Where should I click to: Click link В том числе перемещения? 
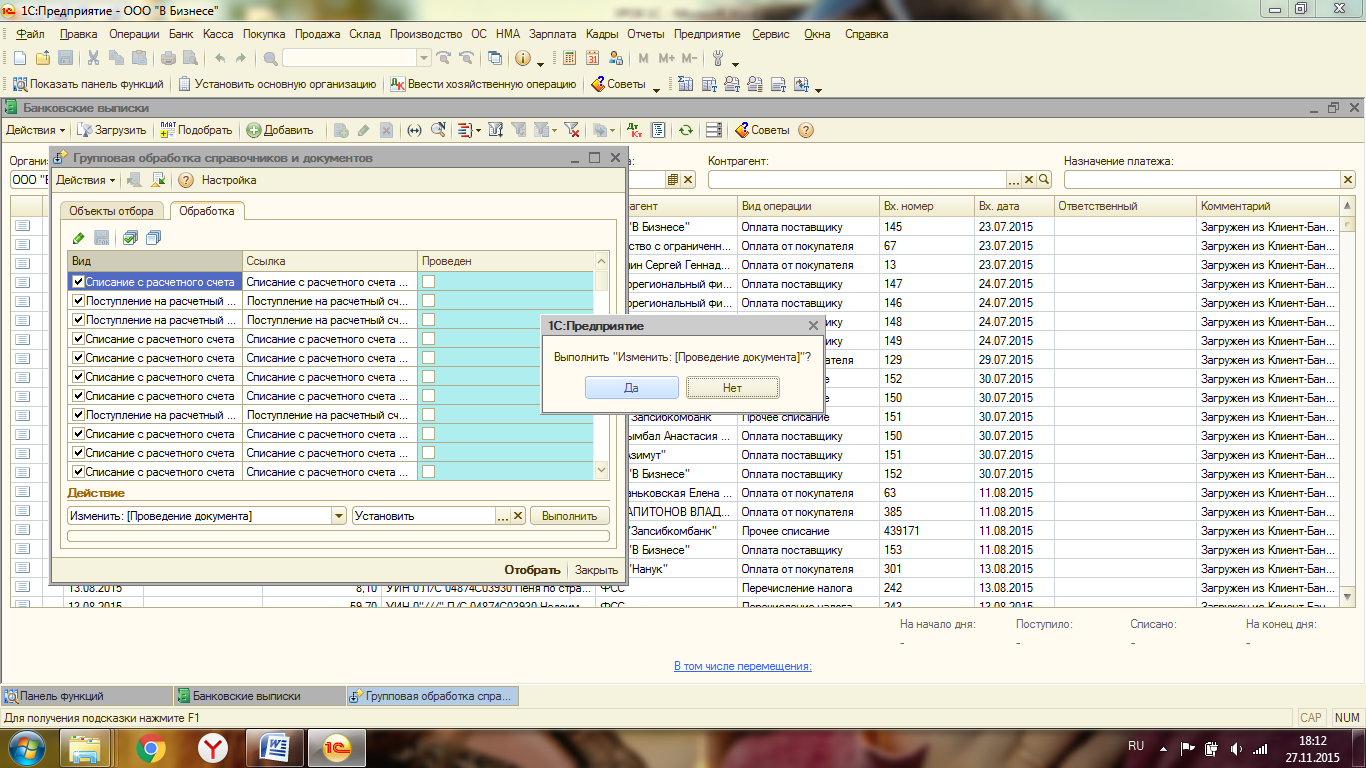743,666
